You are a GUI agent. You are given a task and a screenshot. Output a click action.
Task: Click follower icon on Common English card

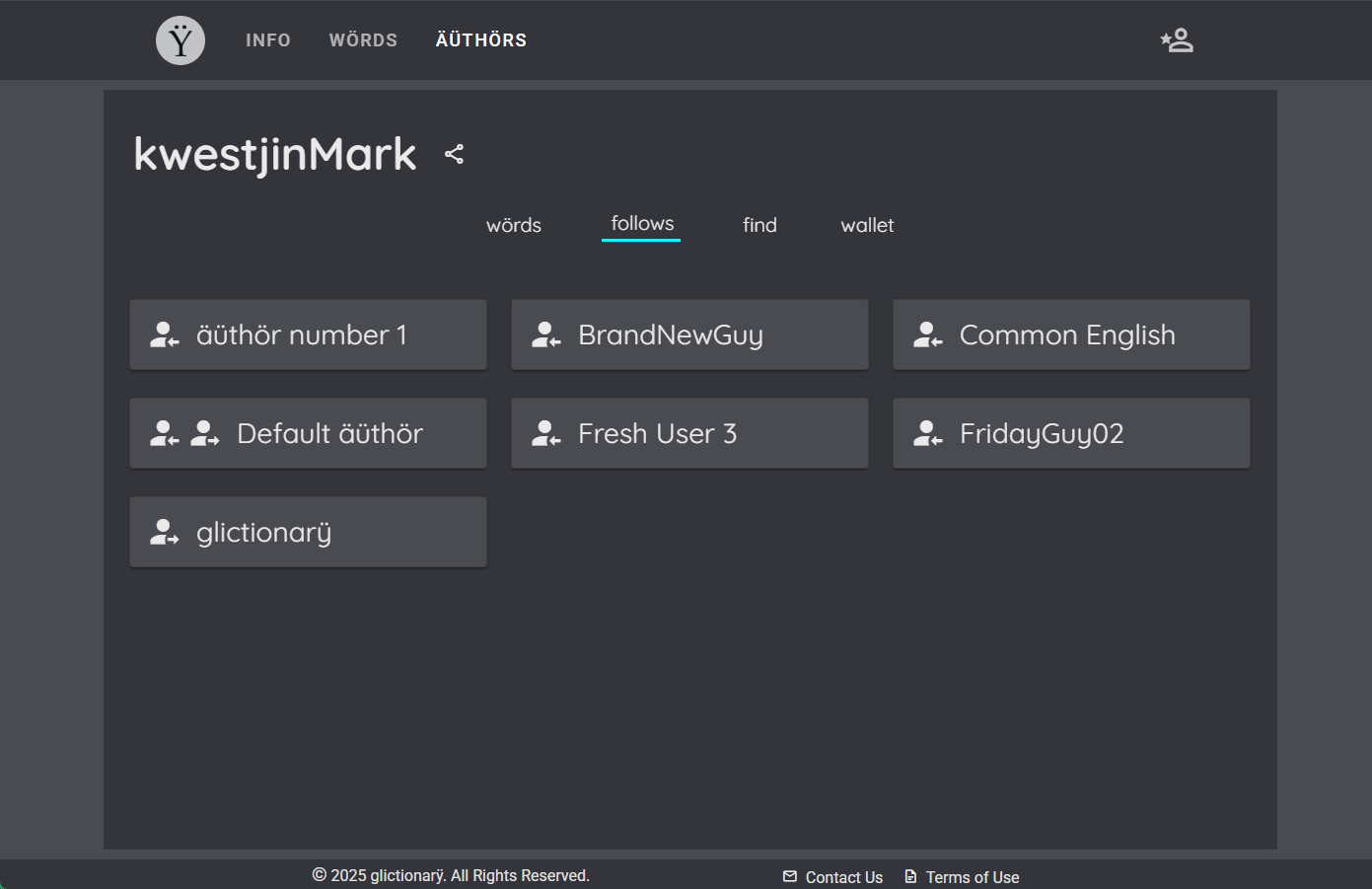(928, 335)
